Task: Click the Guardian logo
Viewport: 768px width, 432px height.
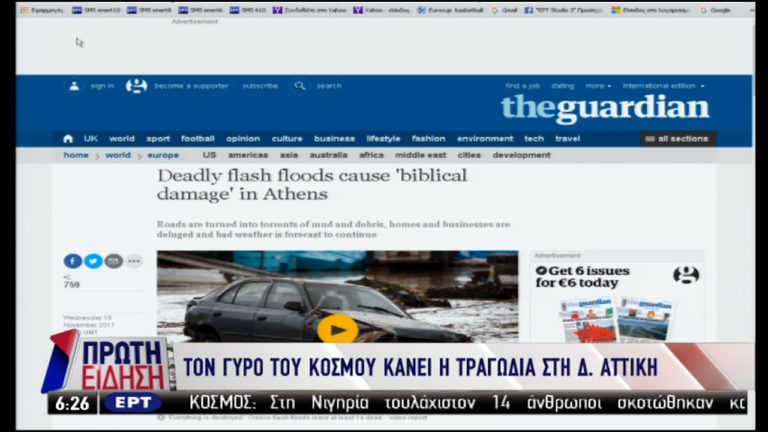Action: [x=605, y=108]
